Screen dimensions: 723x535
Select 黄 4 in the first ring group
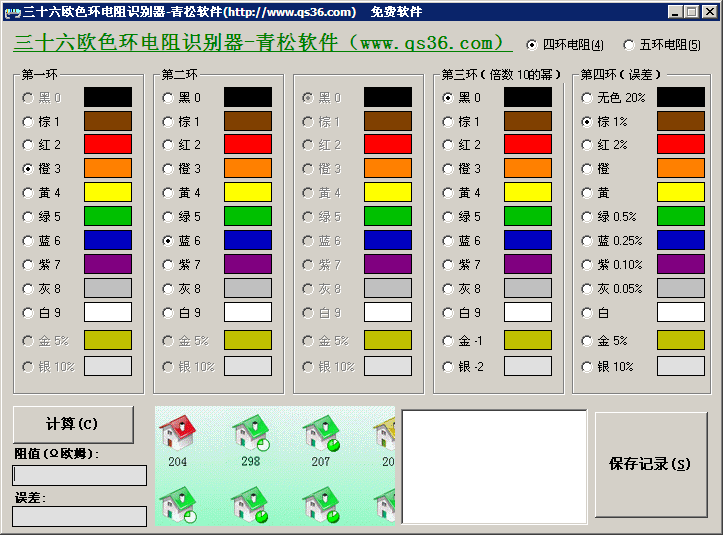coord(41,193)
